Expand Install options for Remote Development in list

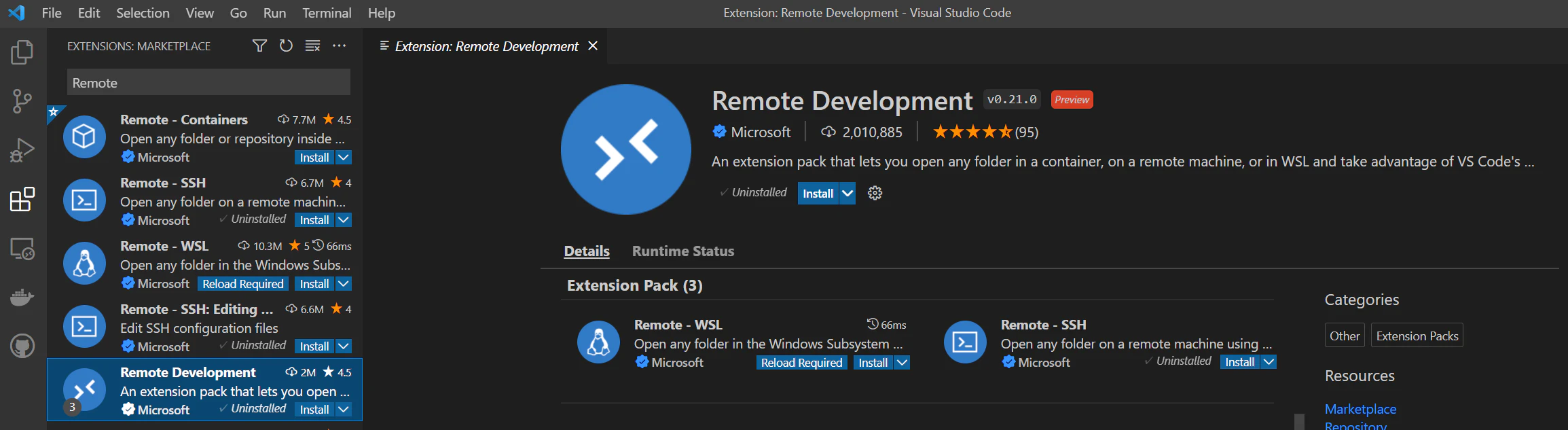click(344, 410)
